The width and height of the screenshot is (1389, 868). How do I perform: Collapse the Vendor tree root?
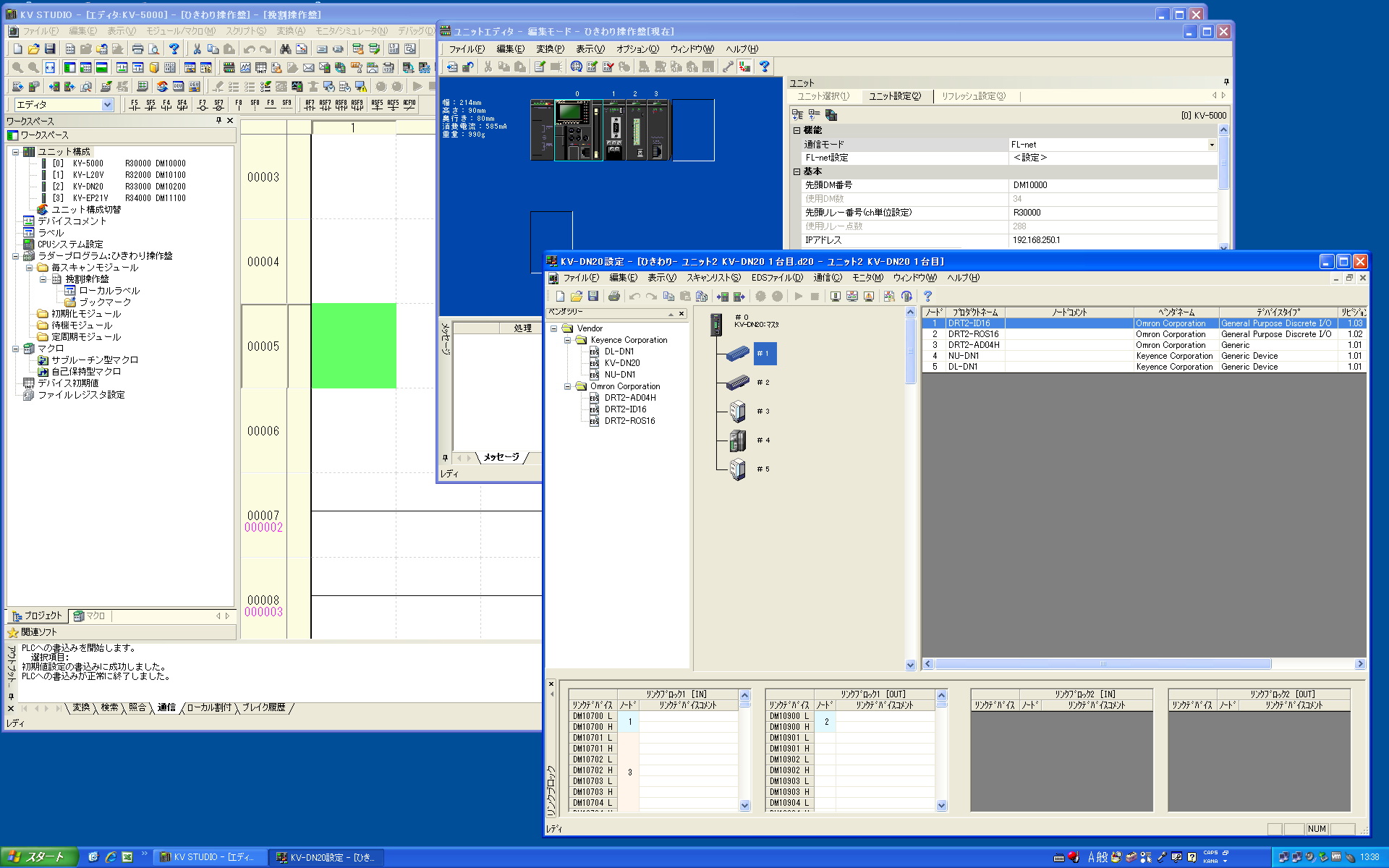pyautogui.click(x=554, y=328)
